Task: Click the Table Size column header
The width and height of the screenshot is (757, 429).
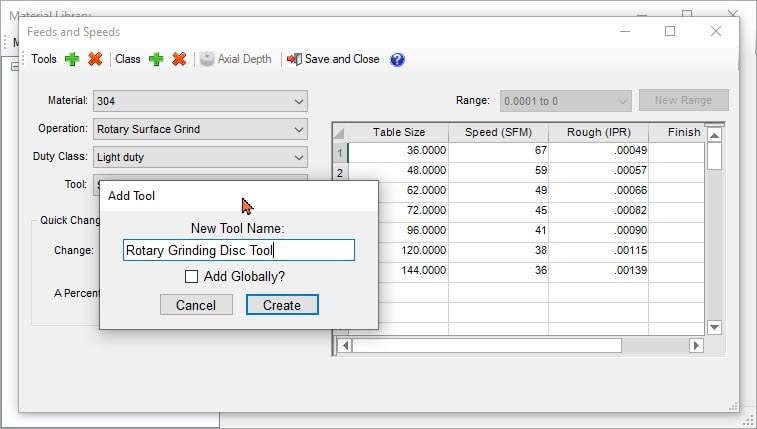Action: click(398, 132)
